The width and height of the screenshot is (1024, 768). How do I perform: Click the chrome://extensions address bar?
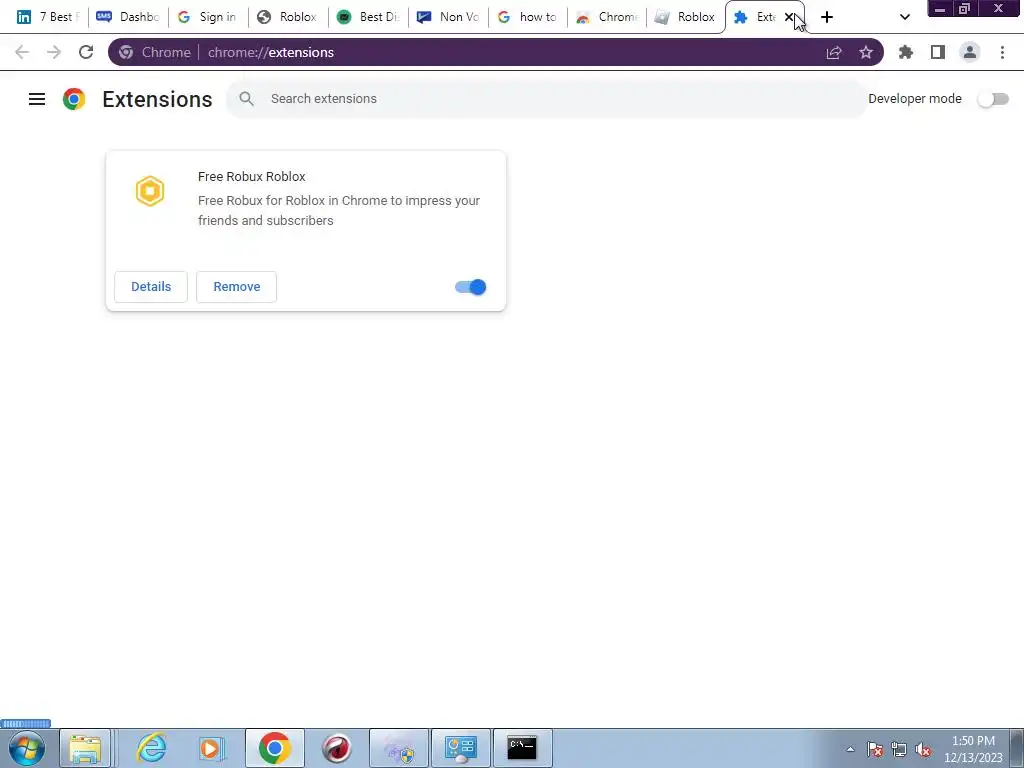click(496, 52)
